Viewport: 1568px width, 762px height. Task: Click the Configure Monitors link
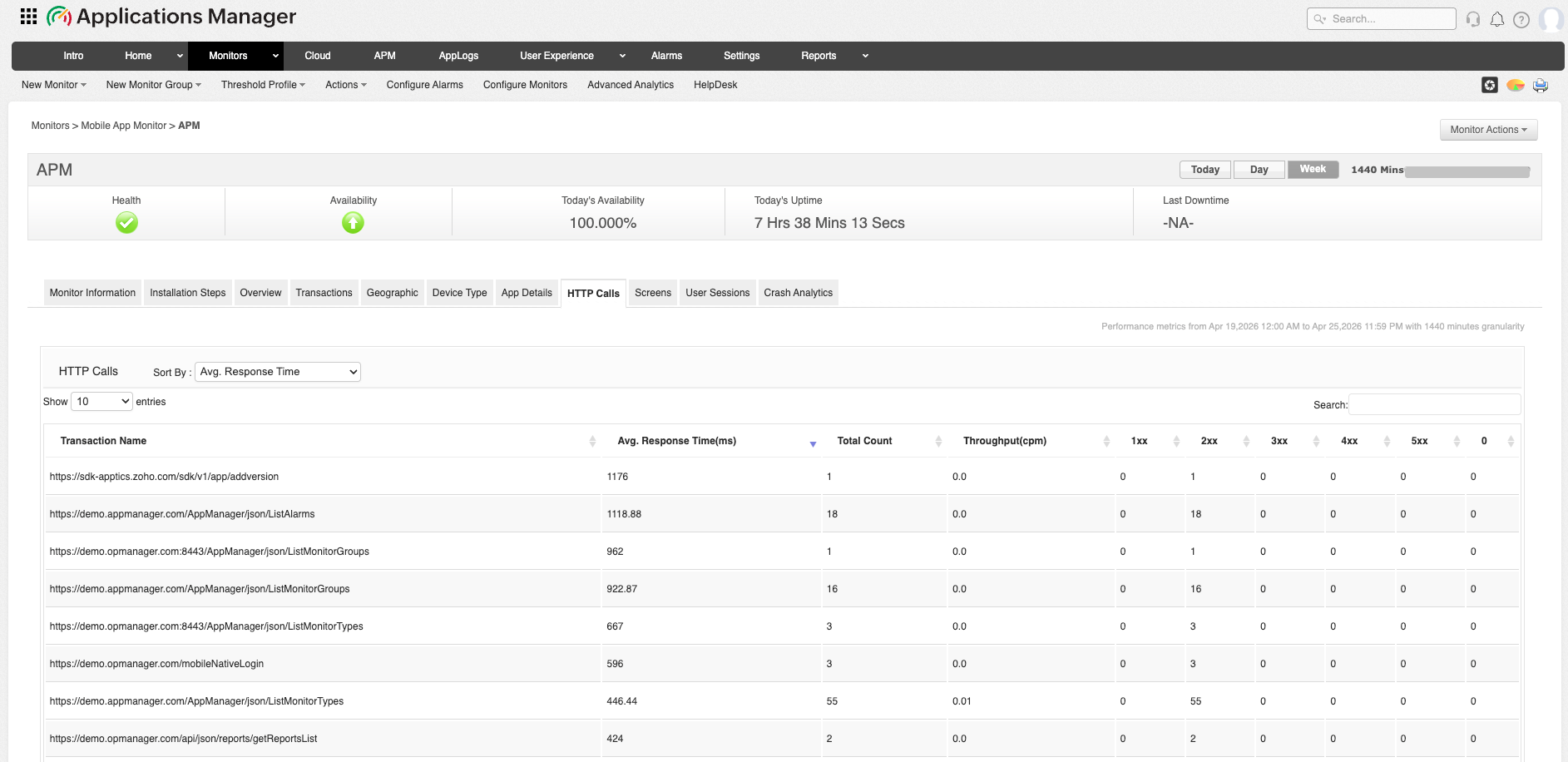(x=525, y=85)
